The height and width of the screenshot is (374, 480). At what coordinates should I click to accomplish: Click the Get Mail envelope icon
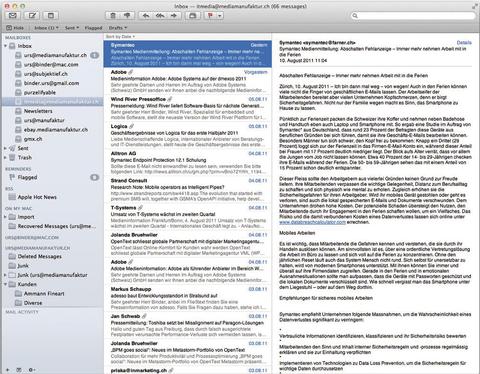(13, 15)
